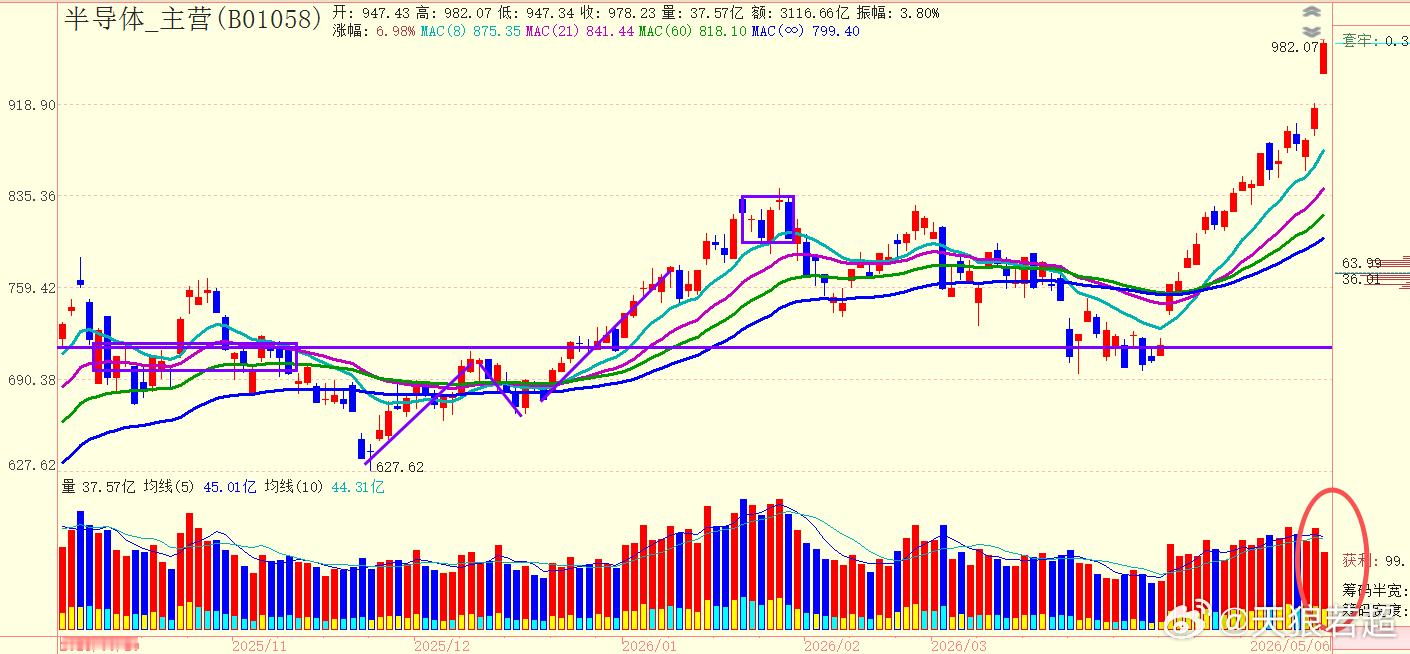Click the 627.62 price axis label on left
The width and height of the screenshot is (1410, 654).
point(32,465)
